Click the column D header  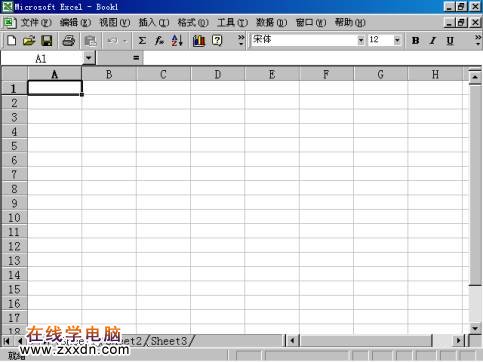point(218,74)
